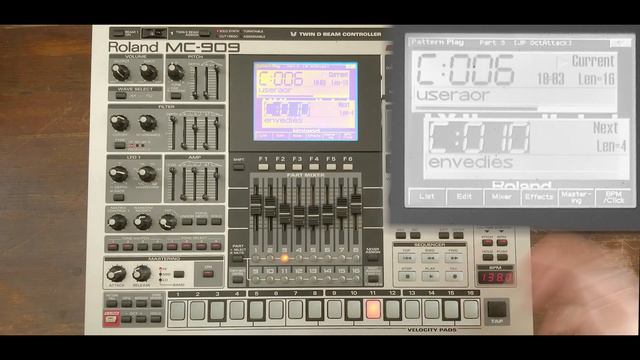Tap velocity pad 3
640x360 pixels.
pos(217,310)
